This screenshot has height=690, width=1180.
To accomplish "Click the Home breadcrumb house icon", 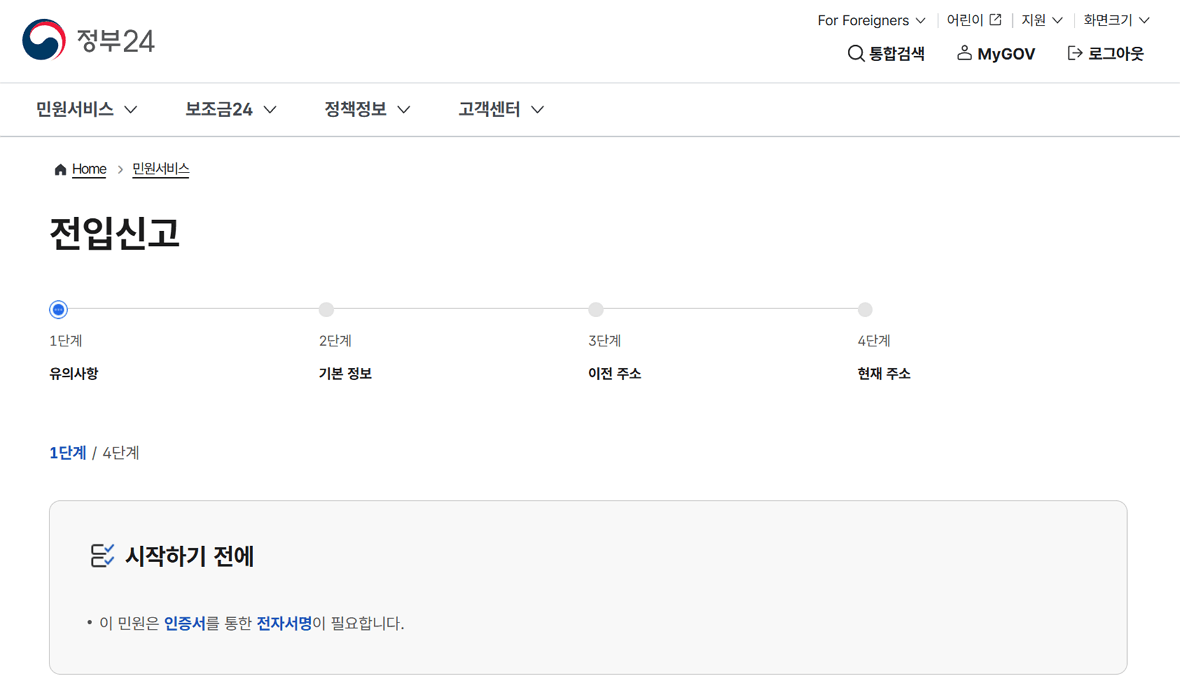I will [x=60, y=169].
